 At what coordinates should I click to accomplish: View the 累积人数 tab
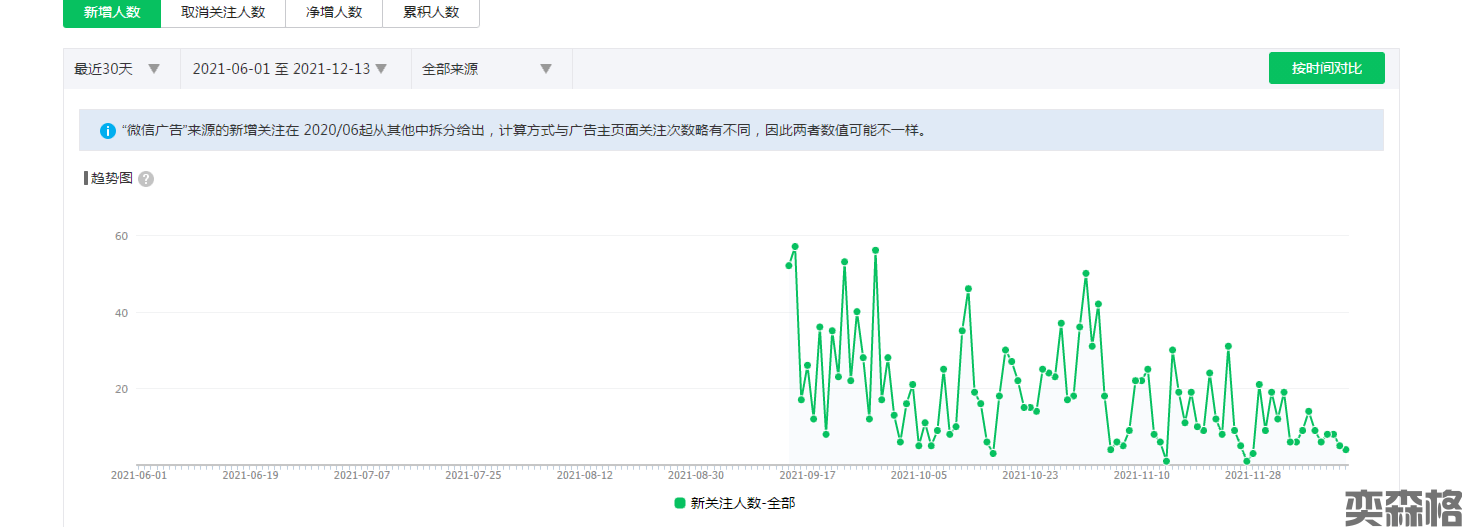(431, 12)
